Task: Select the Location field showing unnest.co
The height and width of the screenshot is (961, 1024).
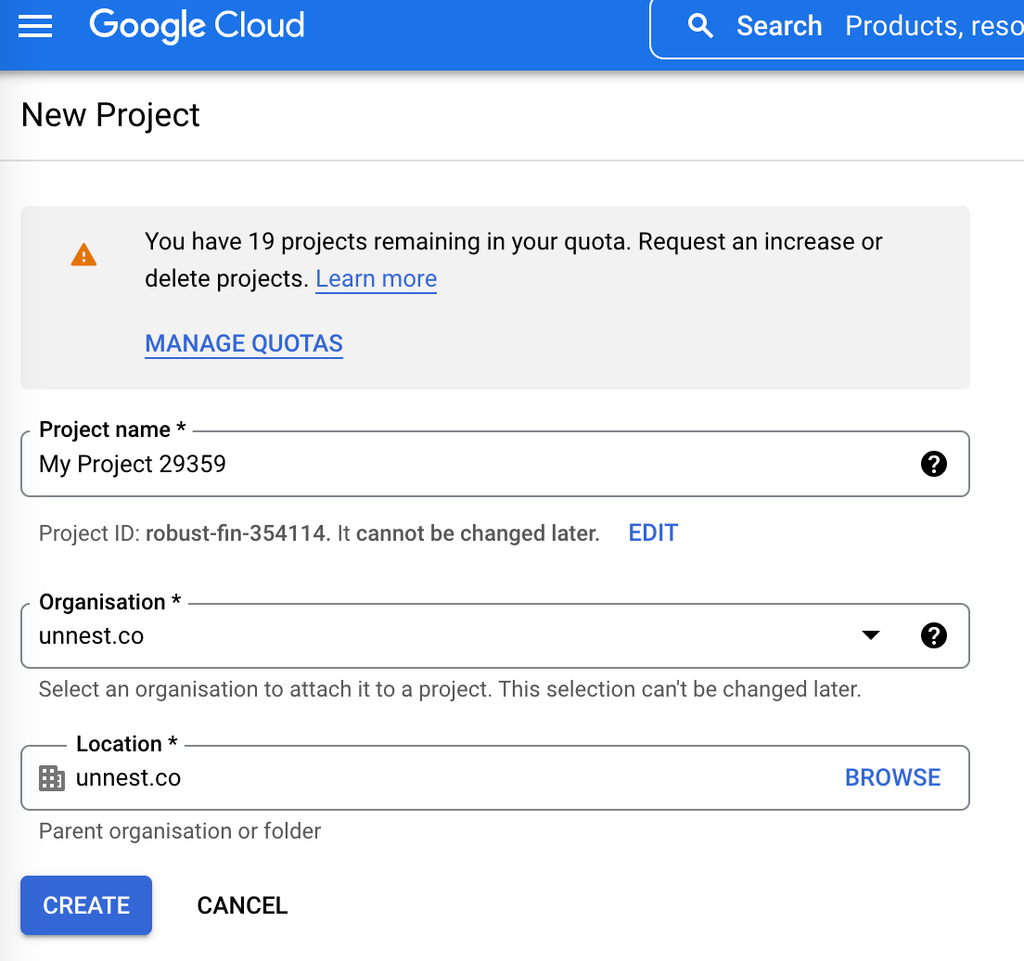Action: point(495,778)
